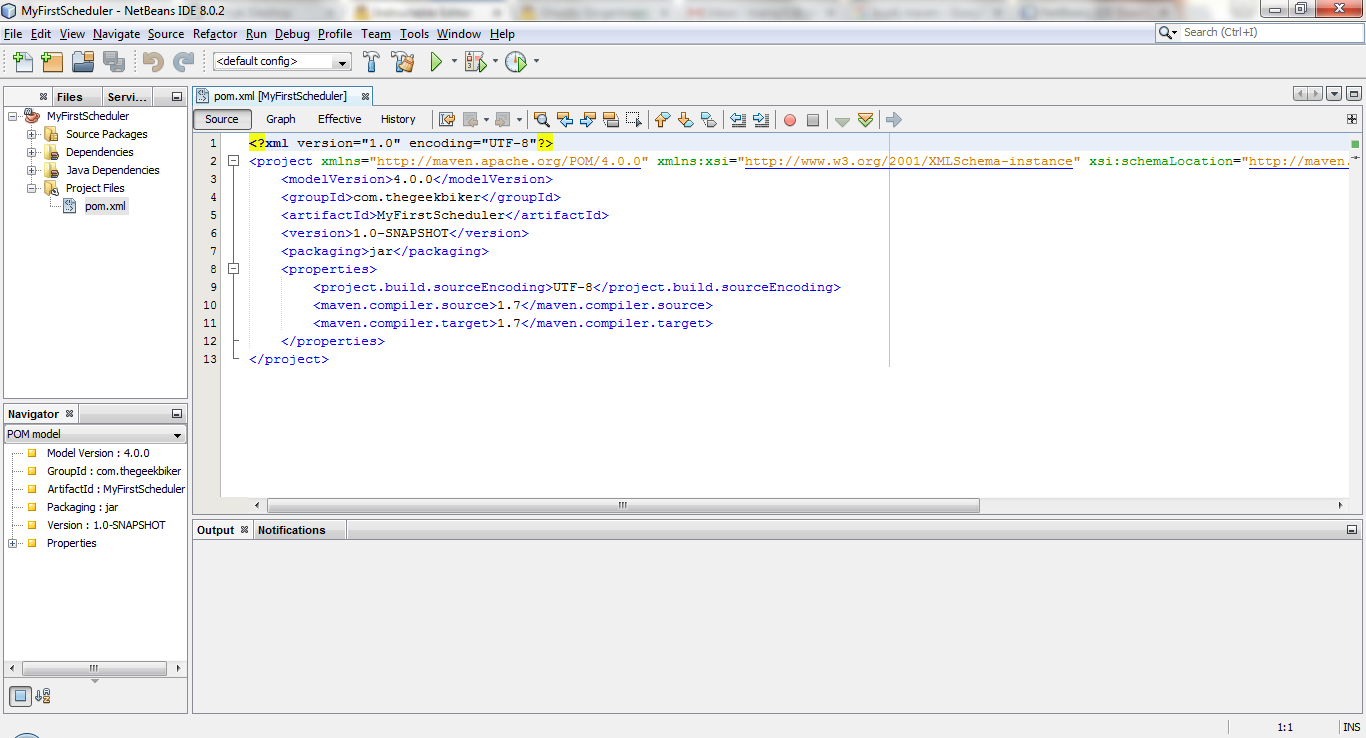Undo the last edit
The width and height of the screenshot is (1366, 738).
[x=151, y=61]
